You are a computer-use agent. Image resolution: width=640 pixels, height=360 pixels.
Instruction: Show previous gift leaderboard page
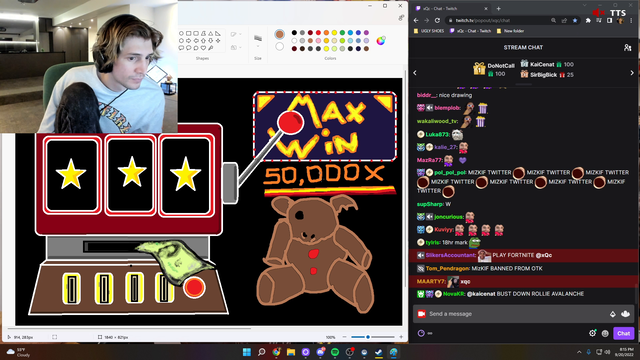(x=415, y=73)
